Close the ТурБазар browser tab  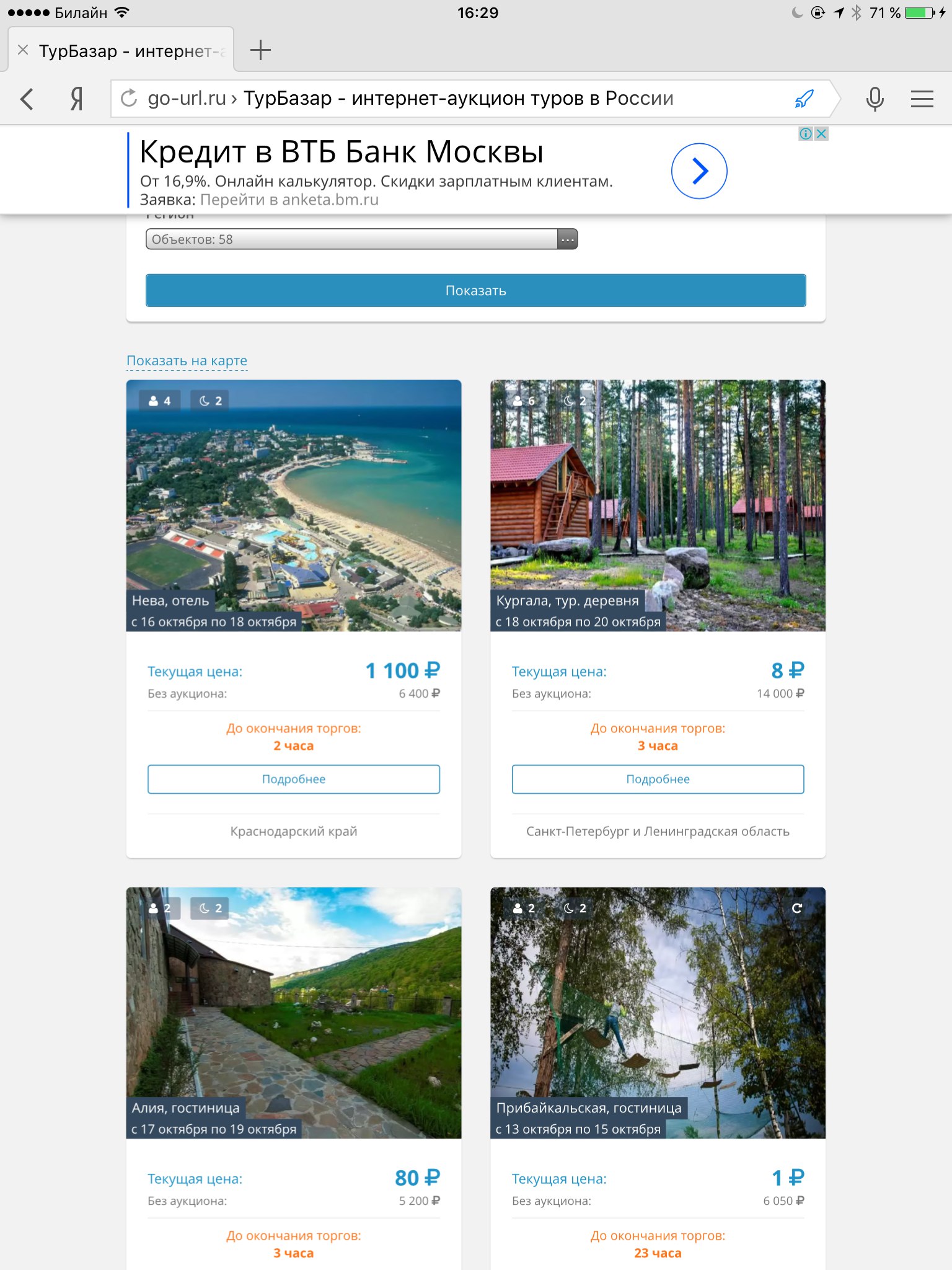[x=23, y=50]
